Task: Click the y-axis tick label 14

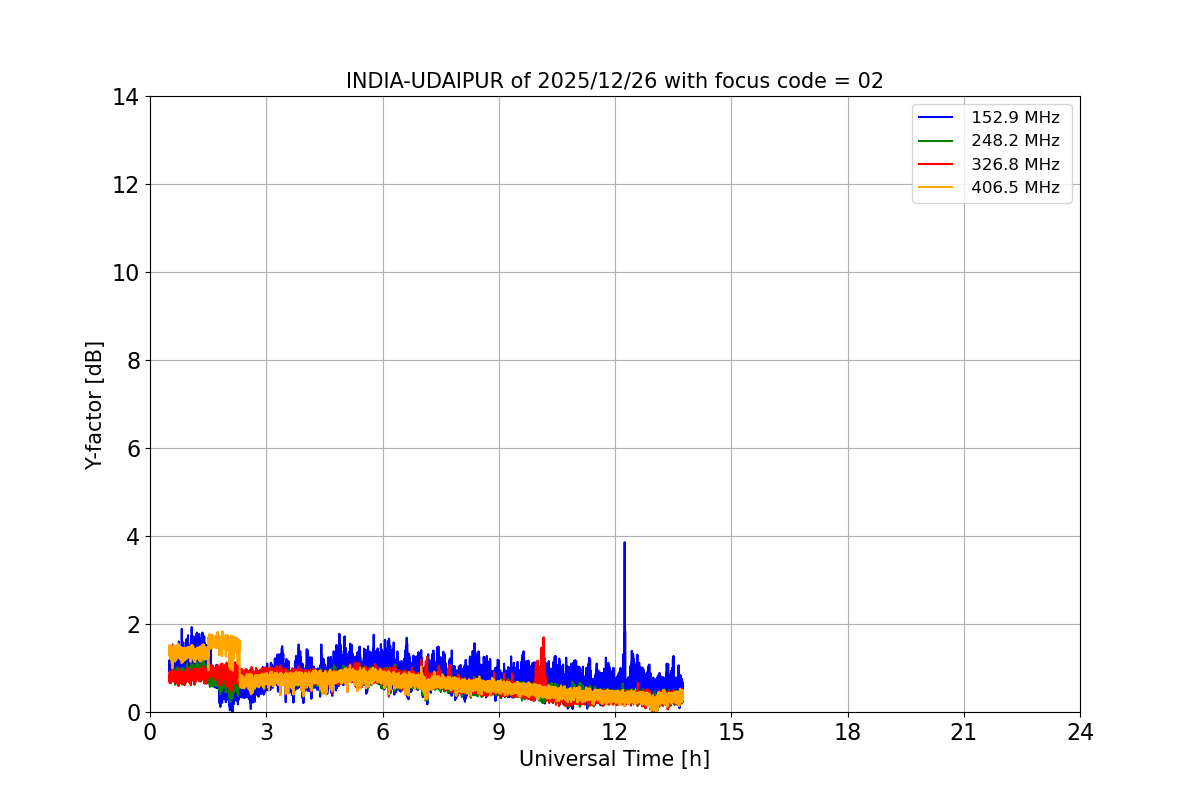Action: point(126,97)
